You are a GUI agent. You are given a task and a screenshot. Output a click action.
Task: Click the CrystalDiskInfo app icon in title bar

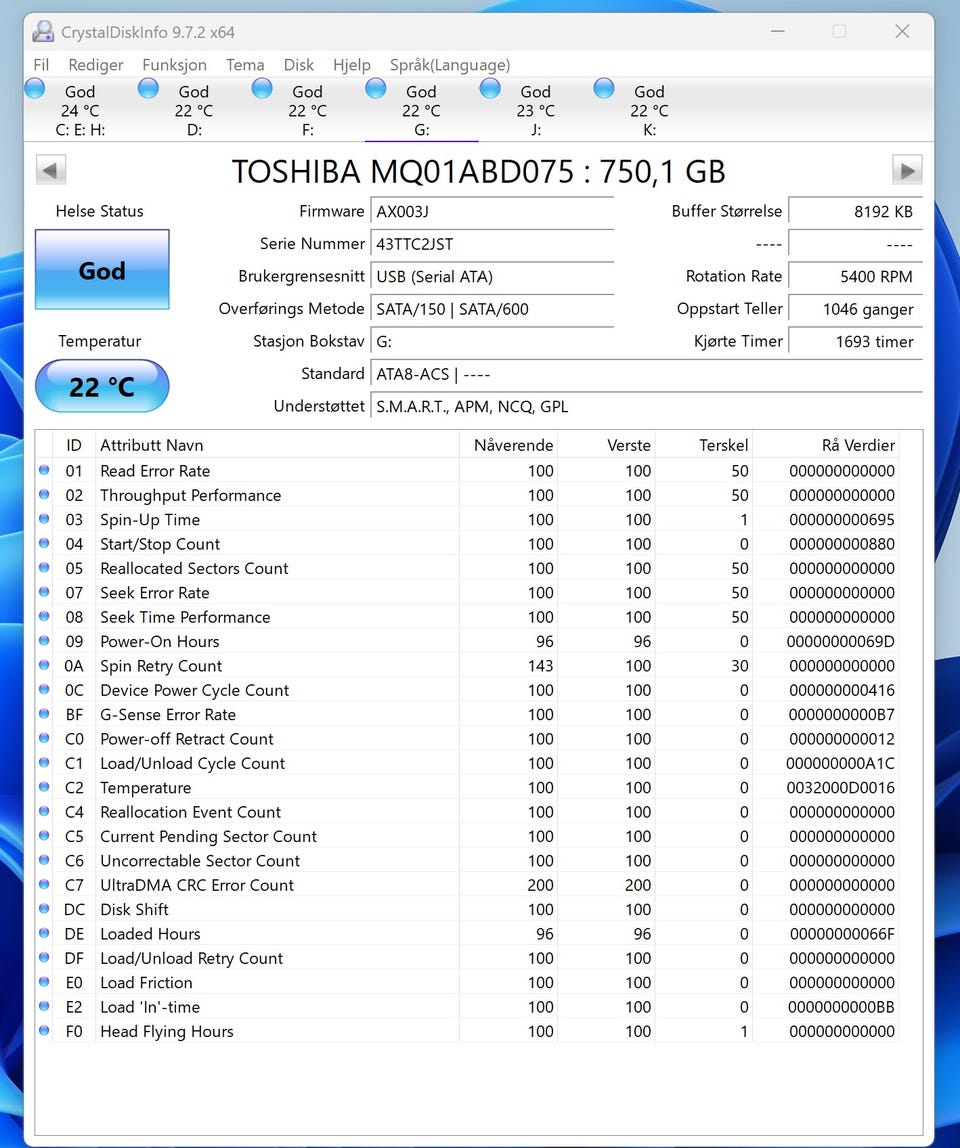(43, 31)
